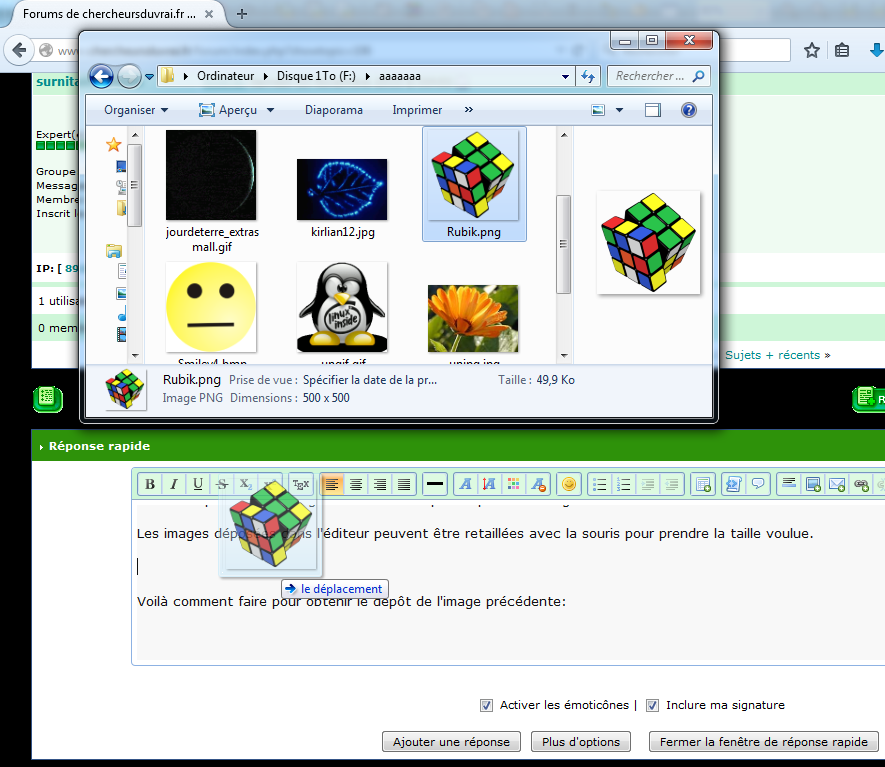
Task: Toggle 'Activer les émoticônes' checkbox
Action: (486, 705)
